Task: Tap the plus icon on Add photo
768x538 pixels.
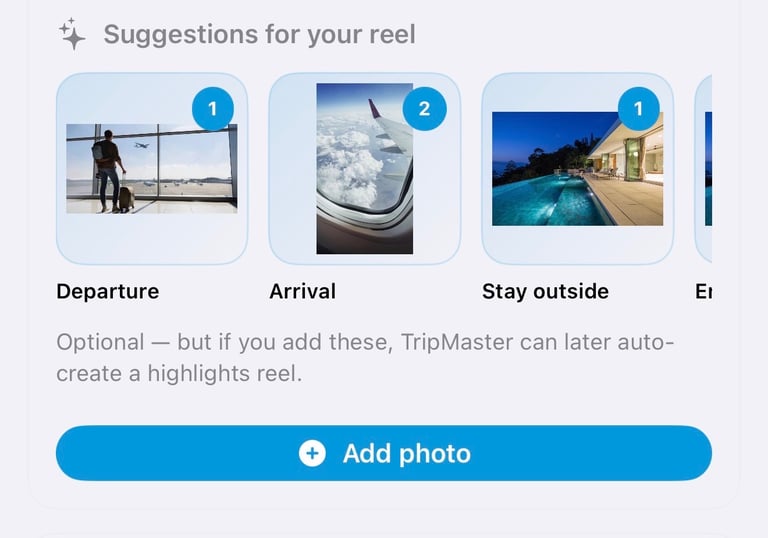Action: 312,453
